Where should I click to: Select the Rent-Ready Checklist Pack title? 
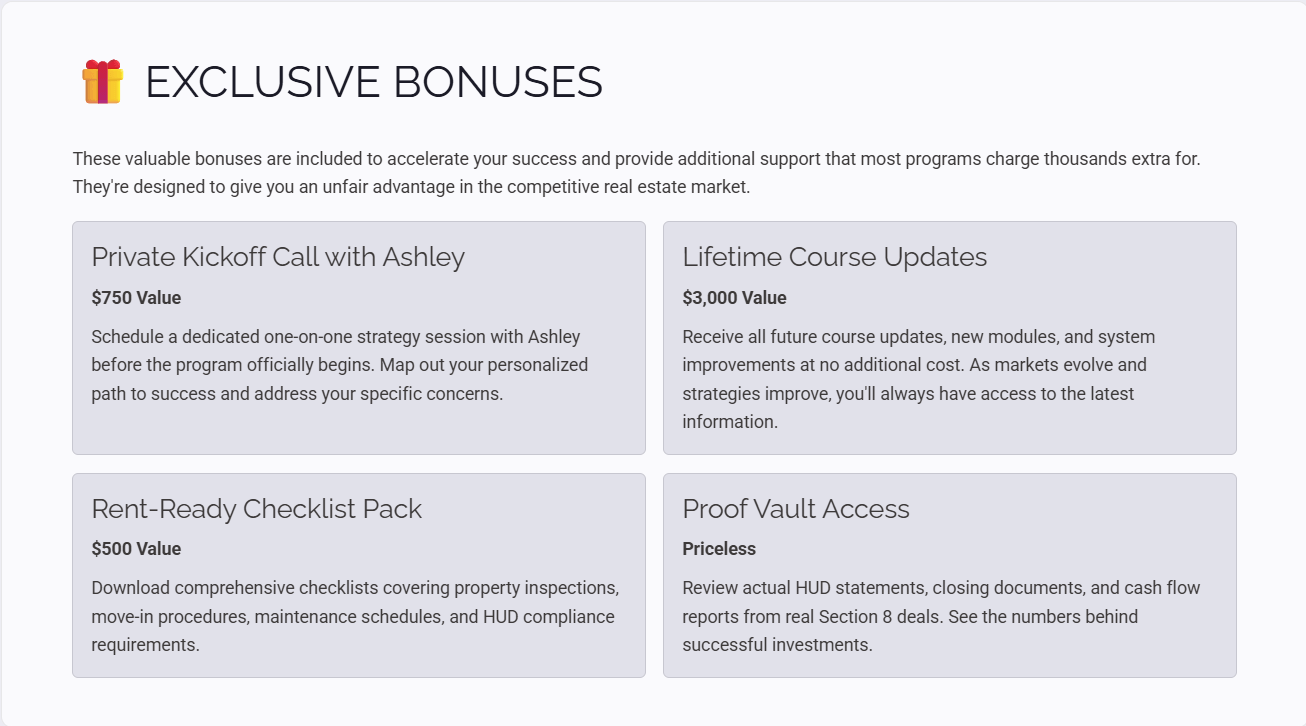256,509
